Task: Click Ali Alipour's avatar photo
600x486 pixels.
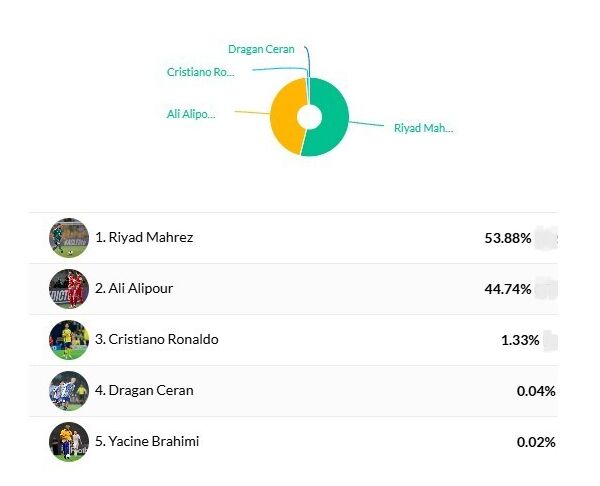Action: [69, 289]
